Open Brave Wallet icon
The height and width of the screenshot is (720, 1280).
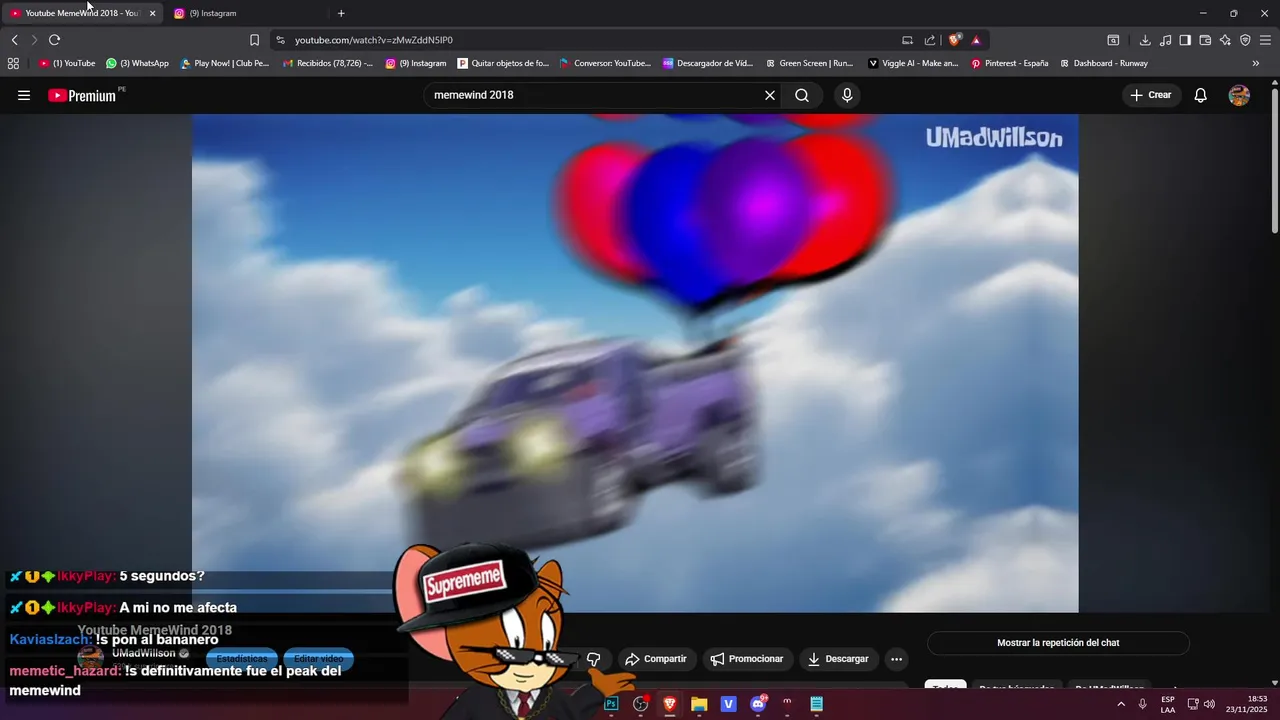(1205, 40)
